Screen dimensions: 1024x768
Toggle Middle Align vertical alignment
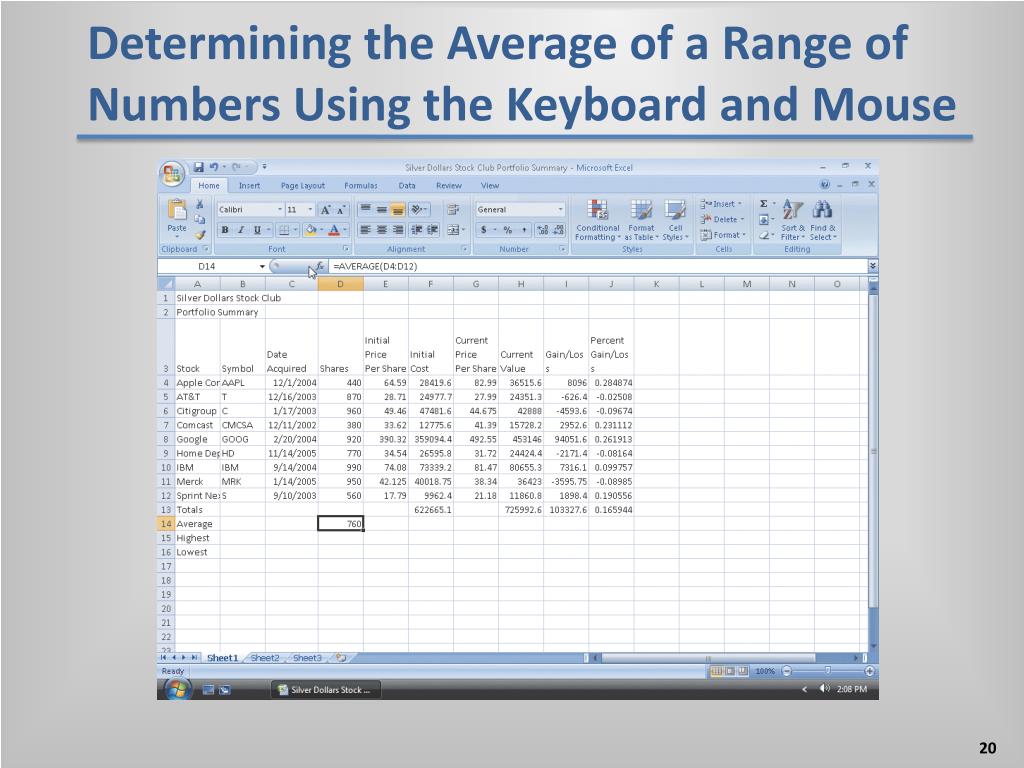point(382,210)
